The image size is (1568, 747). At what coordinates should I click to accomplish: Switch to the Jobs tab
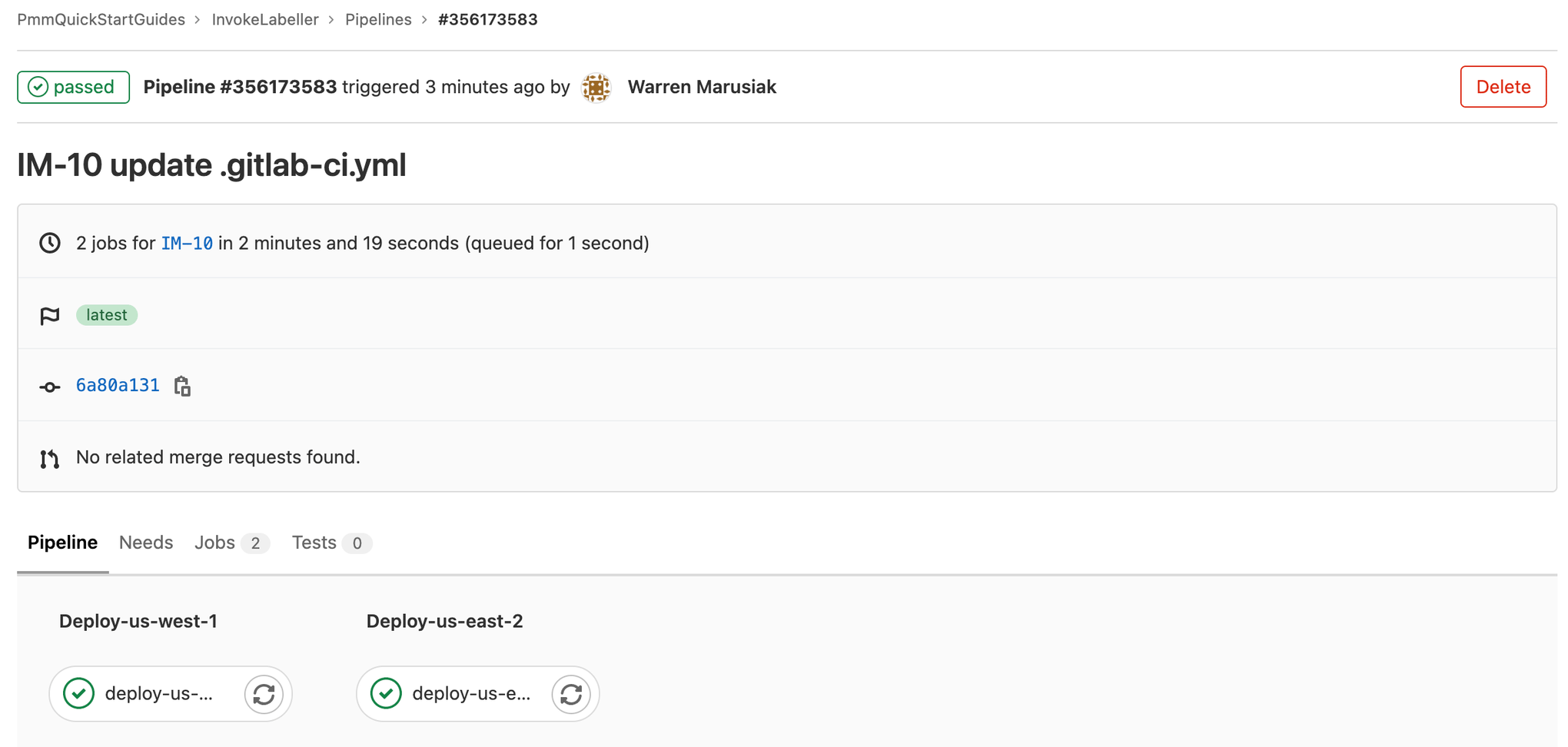tap(214, 543)
